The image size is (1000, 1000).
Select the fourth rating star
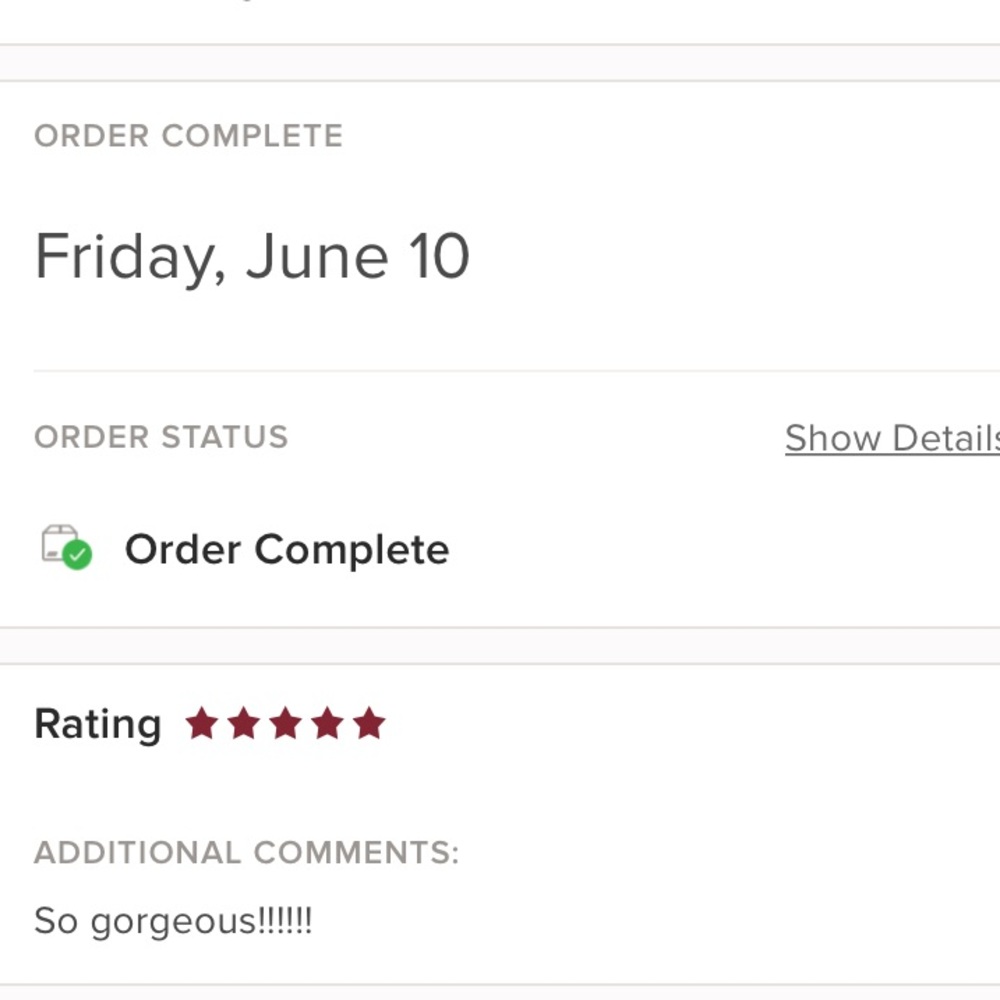(327, 723)
